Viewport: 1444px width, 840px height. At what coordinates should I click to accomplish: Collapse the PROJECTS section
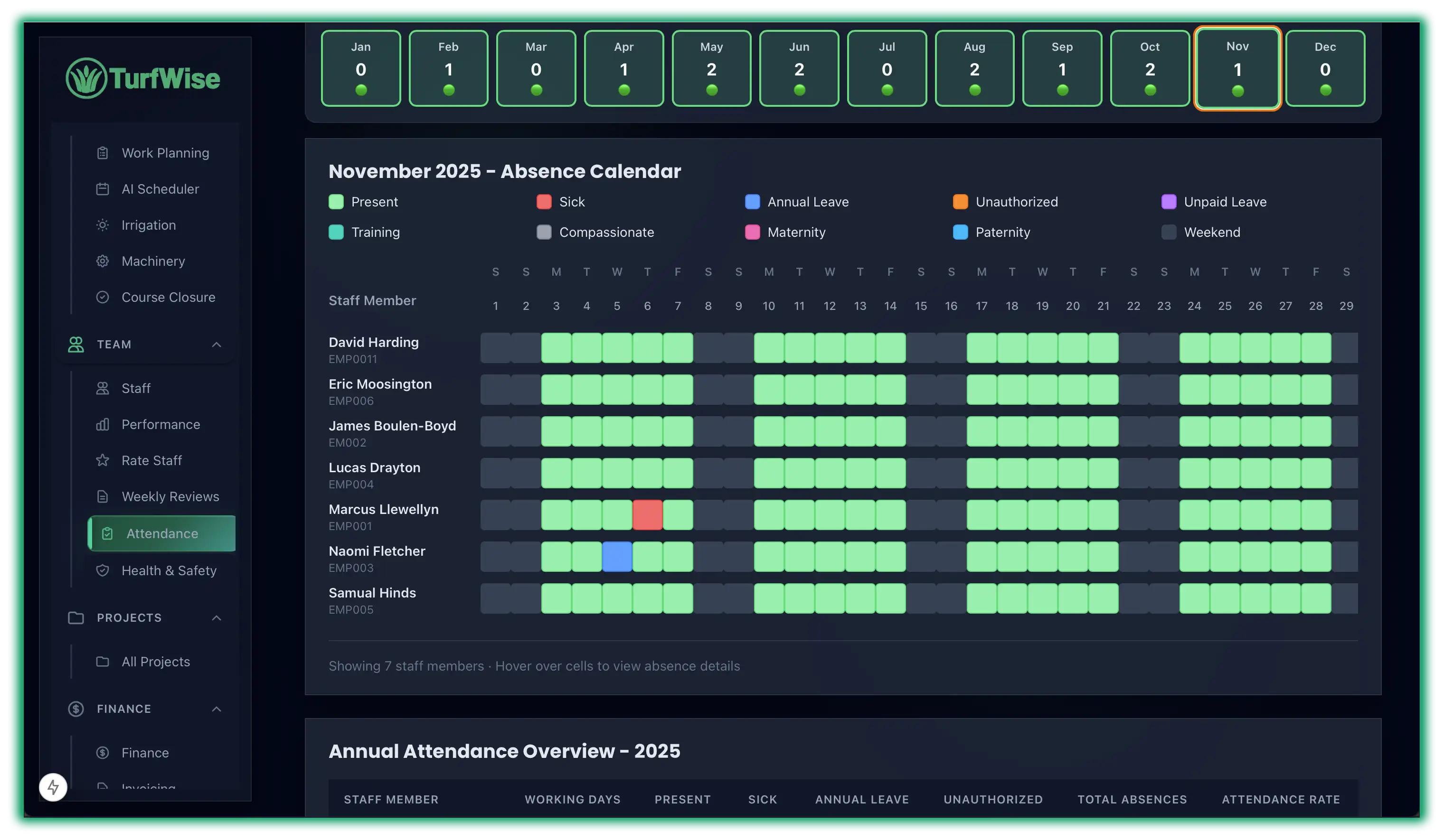pyautogui.click(x=217, y=618)
